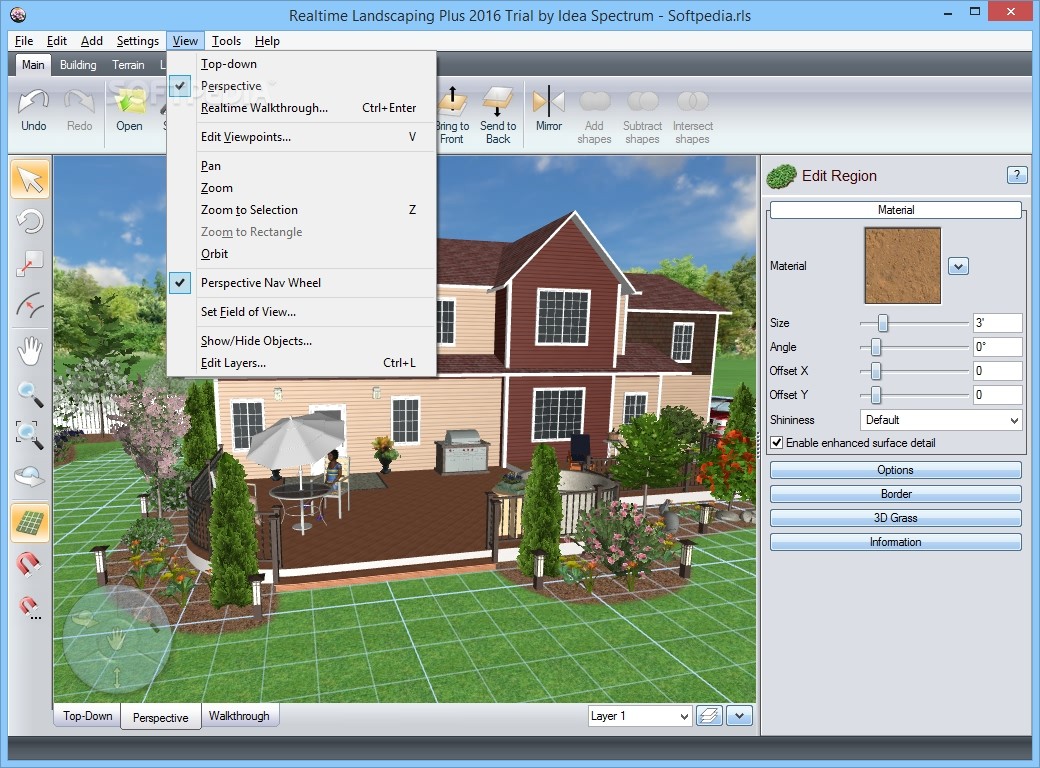Select the arrow selection tool

tap(30, 179)
